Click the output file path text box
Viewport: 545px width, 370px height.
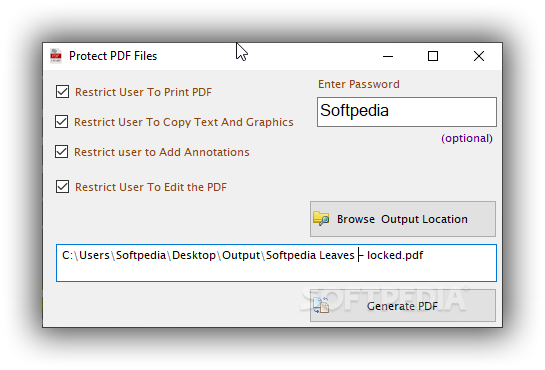(x=276, y=263)
